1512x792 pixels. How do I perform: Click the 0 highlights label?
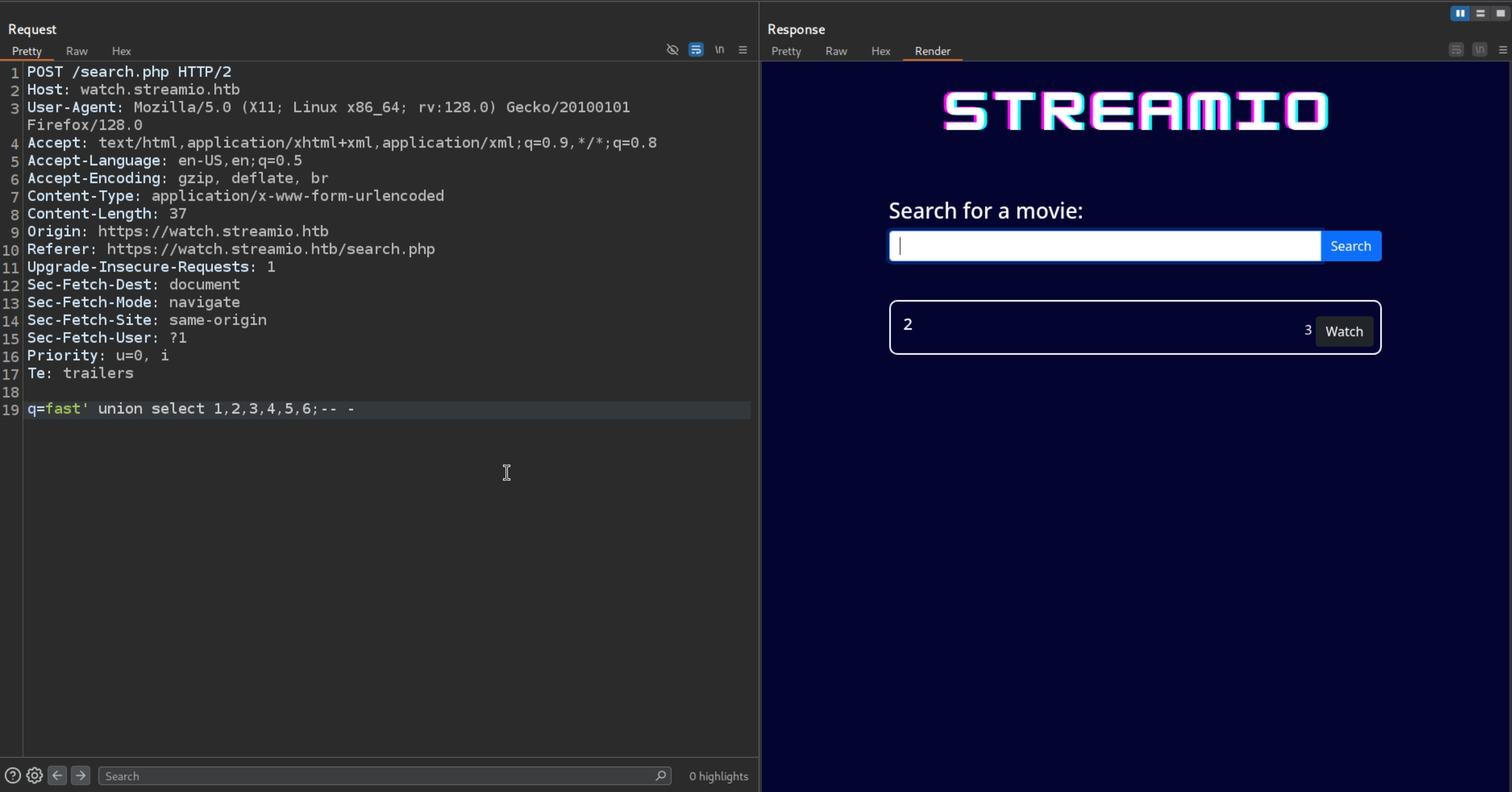[x=718, y=776]
